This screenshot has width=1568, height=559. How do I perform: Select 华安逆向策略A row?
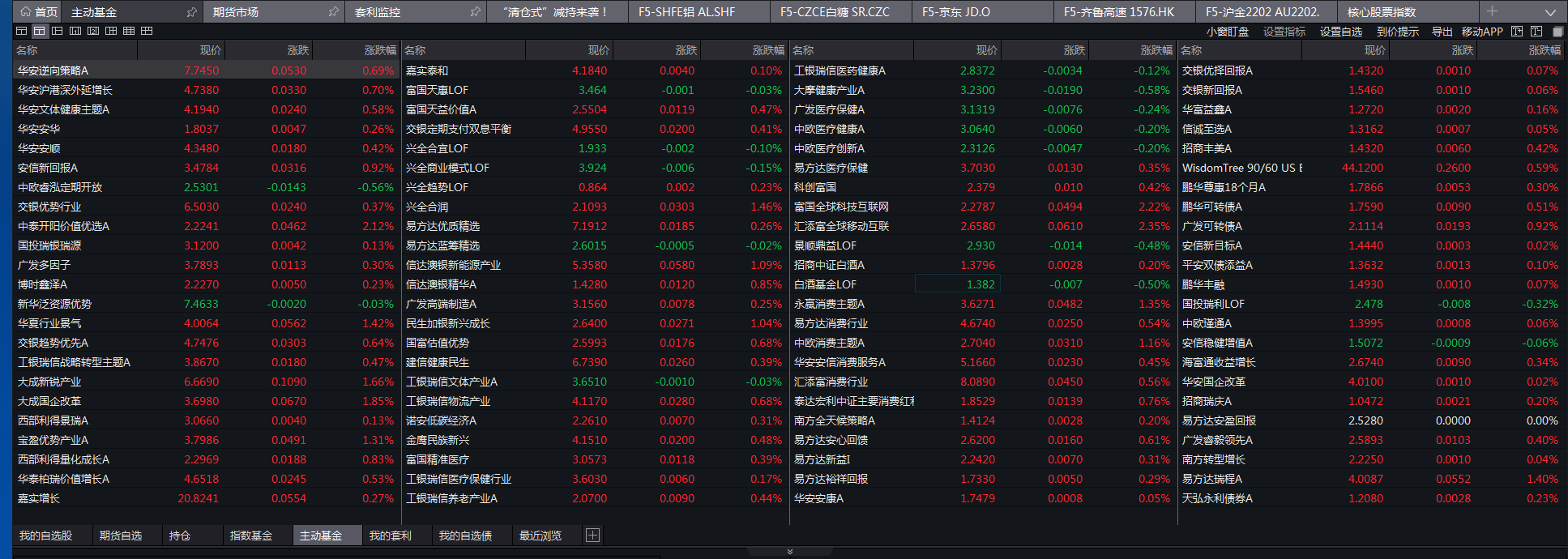(206, 70)
